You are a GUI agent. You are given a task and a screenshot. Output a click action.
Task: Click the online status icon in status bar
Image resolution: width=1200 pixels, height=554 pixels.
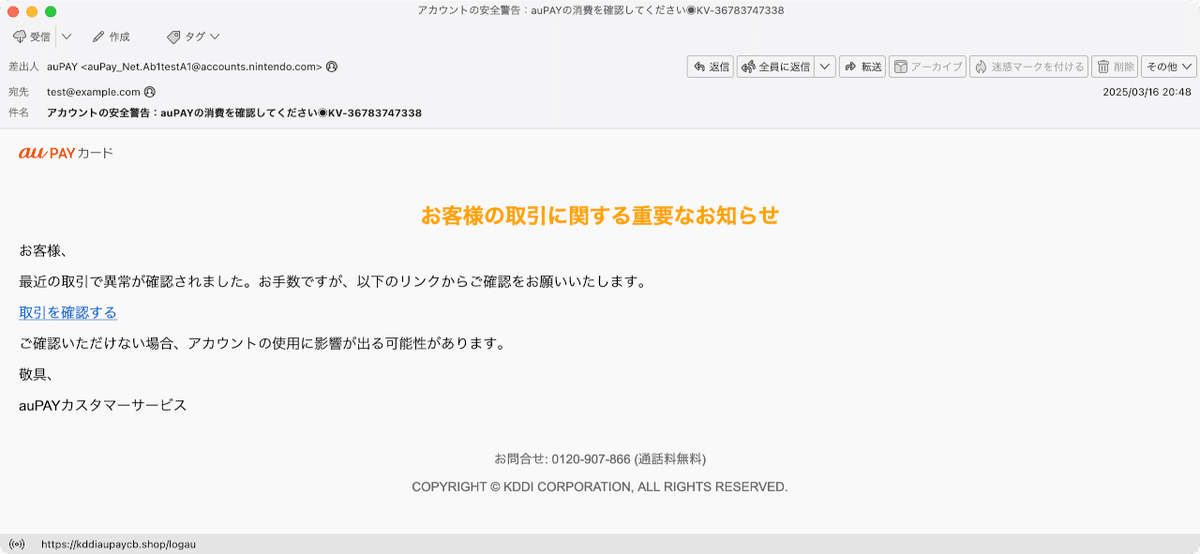[x=15, y=544]
